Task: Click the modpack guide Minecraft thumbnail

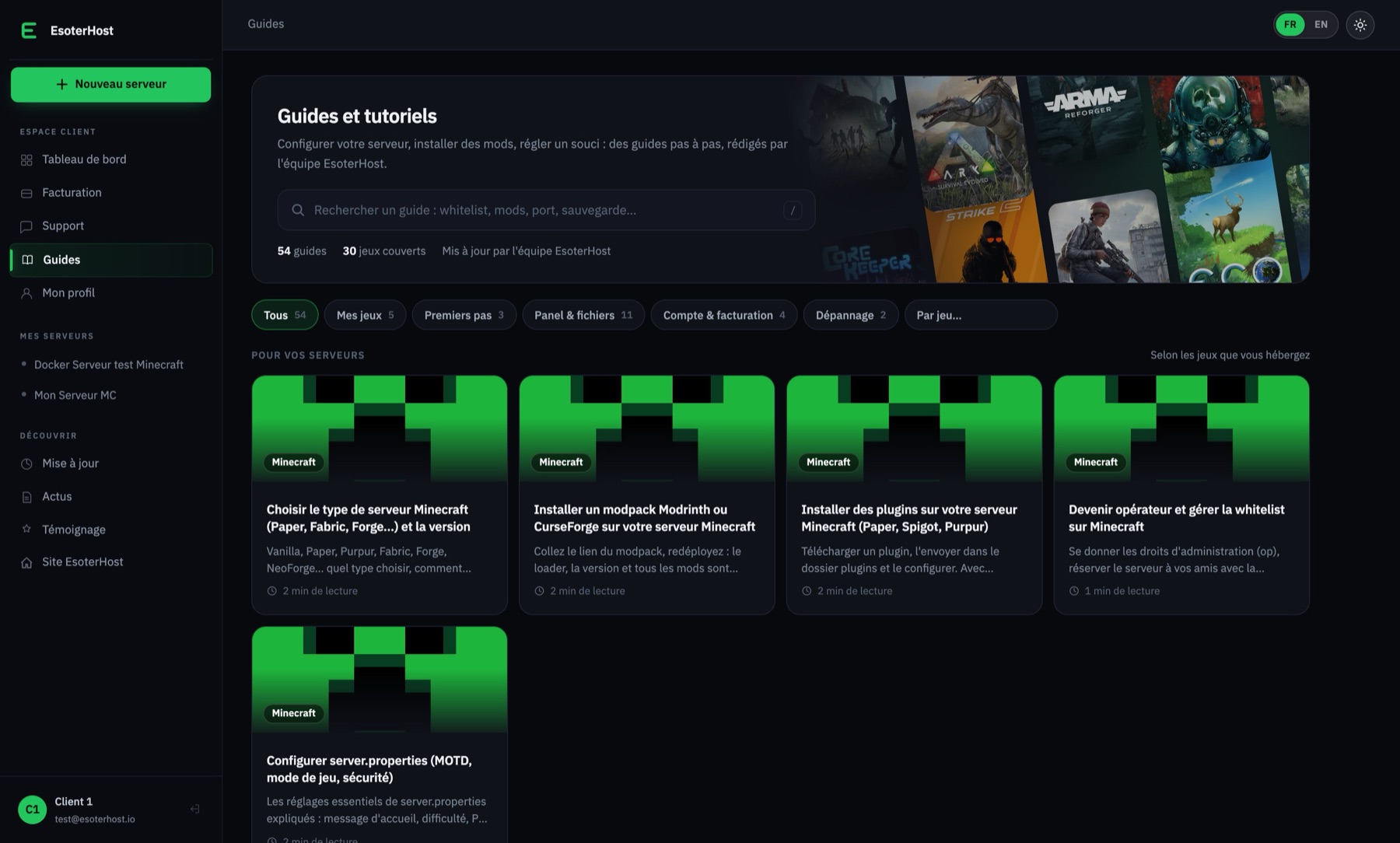Action: coord(646,428)
